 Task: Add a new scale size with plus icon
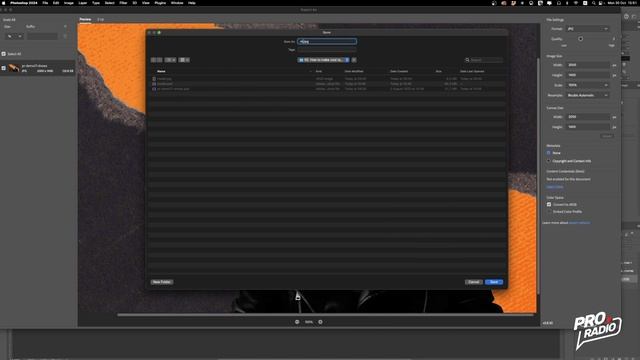(65, 27)
